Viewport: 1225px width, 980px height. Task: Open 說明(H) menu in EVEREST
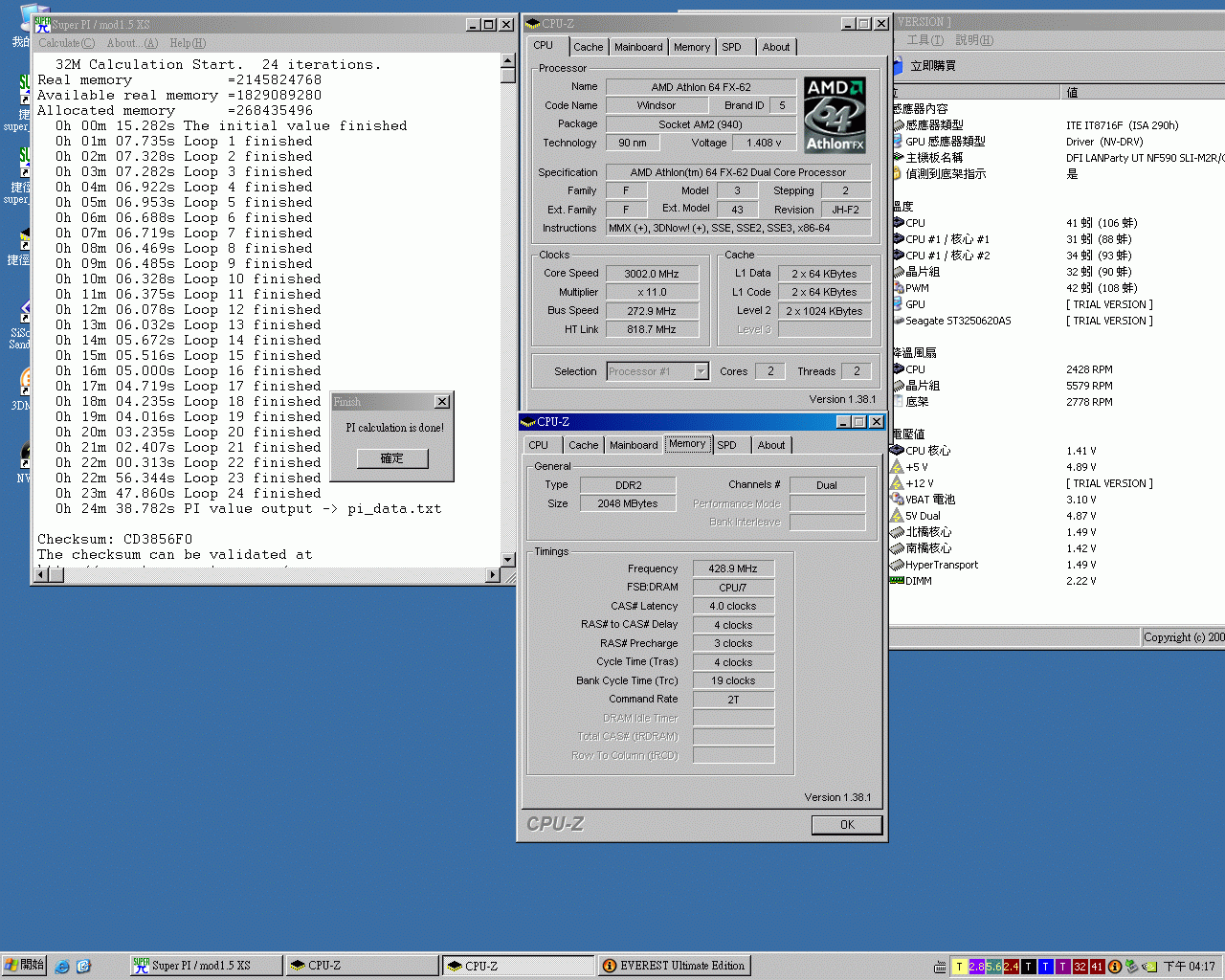click(x=974, y=40)
